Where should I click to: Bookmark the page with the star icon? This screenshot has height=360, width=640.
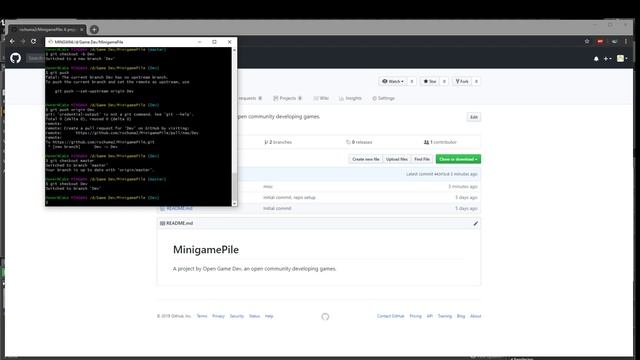click(587, 41)
